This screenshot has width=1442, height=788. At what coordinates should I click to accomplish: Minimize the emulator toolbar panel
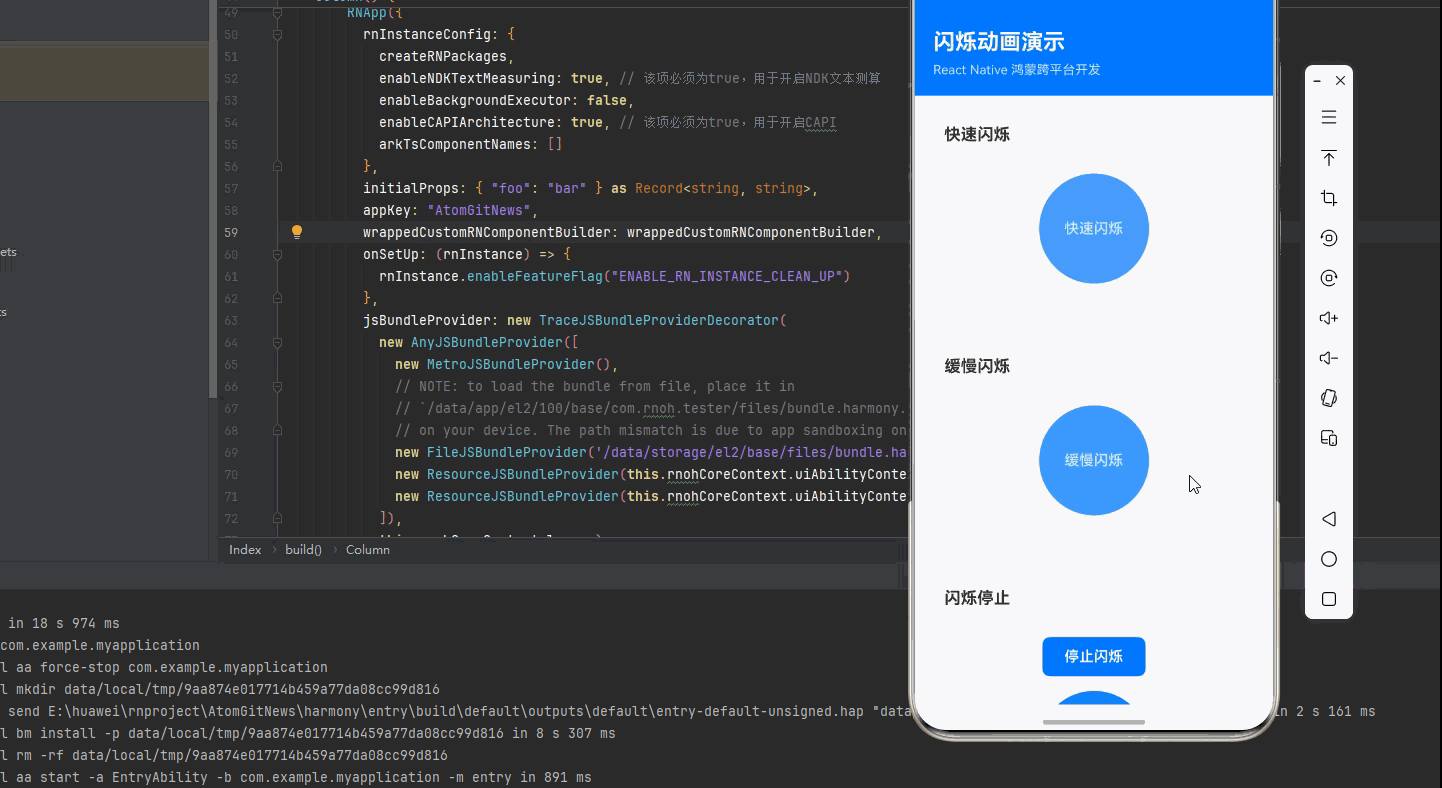point(1318,80)
